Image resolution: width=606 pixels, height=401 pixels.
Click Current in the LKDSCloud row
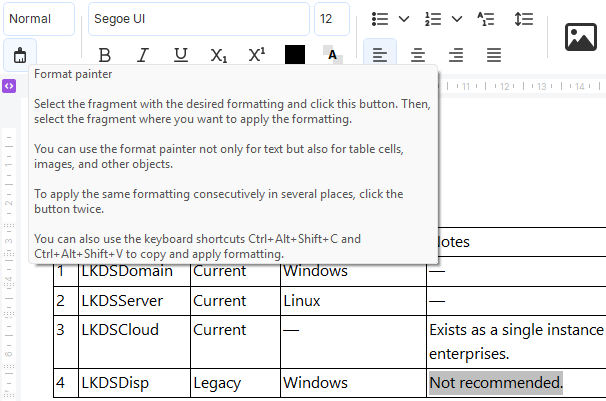(x=220, y=330)
